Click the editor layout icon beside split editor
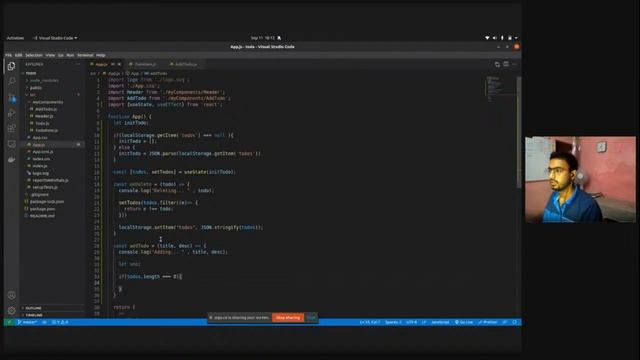The image size is (640, 360). [506, 64]
